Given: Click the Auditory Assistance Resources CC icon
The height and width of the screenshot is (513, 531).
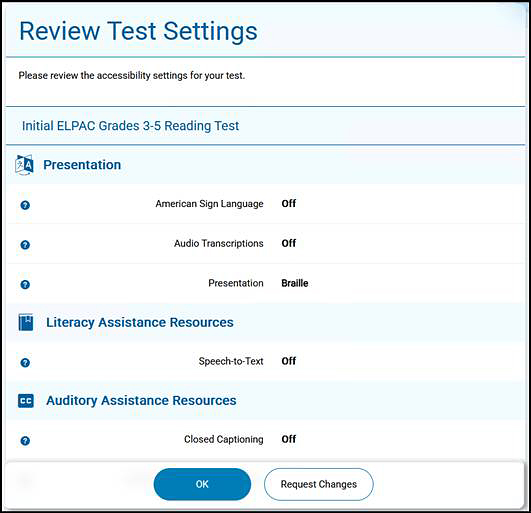Looking at the screenshot, I should click(26, 401).
